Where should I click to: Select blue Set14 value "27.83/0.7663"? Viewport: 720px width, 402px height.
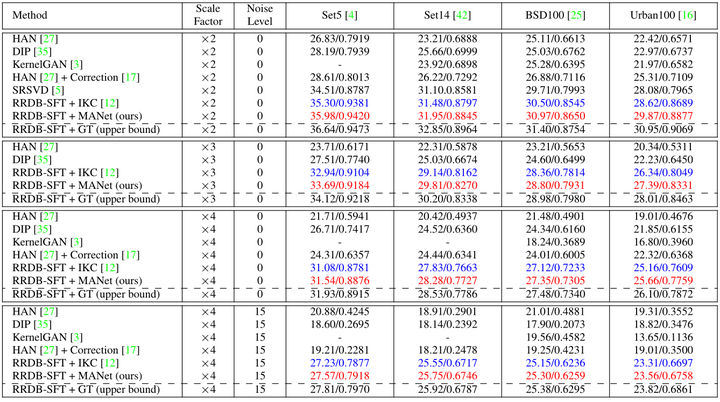[448, 268]
